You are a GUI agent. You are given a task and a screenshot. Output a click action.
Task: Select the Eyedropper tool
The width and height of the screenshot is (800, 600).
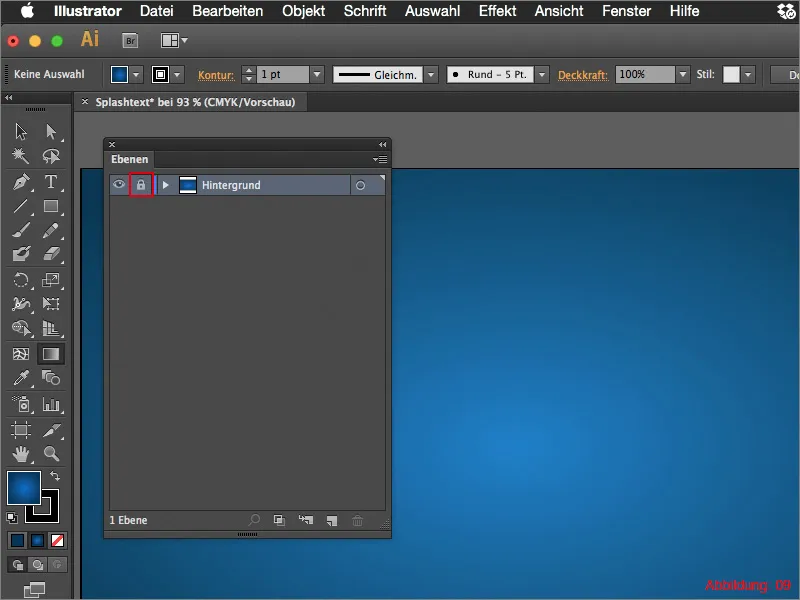click(x=21, y=378)
